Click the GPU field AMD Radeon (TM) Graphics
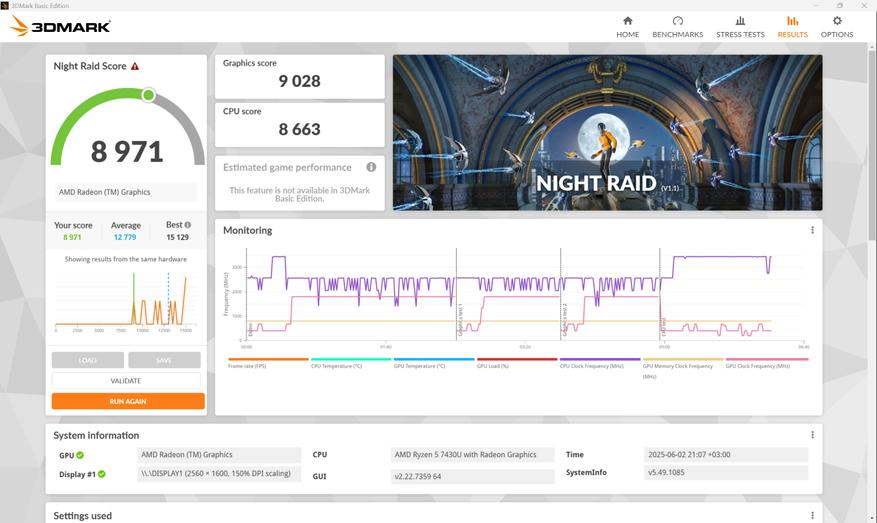This screenshot has height=523, width=877. click(219, 455)
